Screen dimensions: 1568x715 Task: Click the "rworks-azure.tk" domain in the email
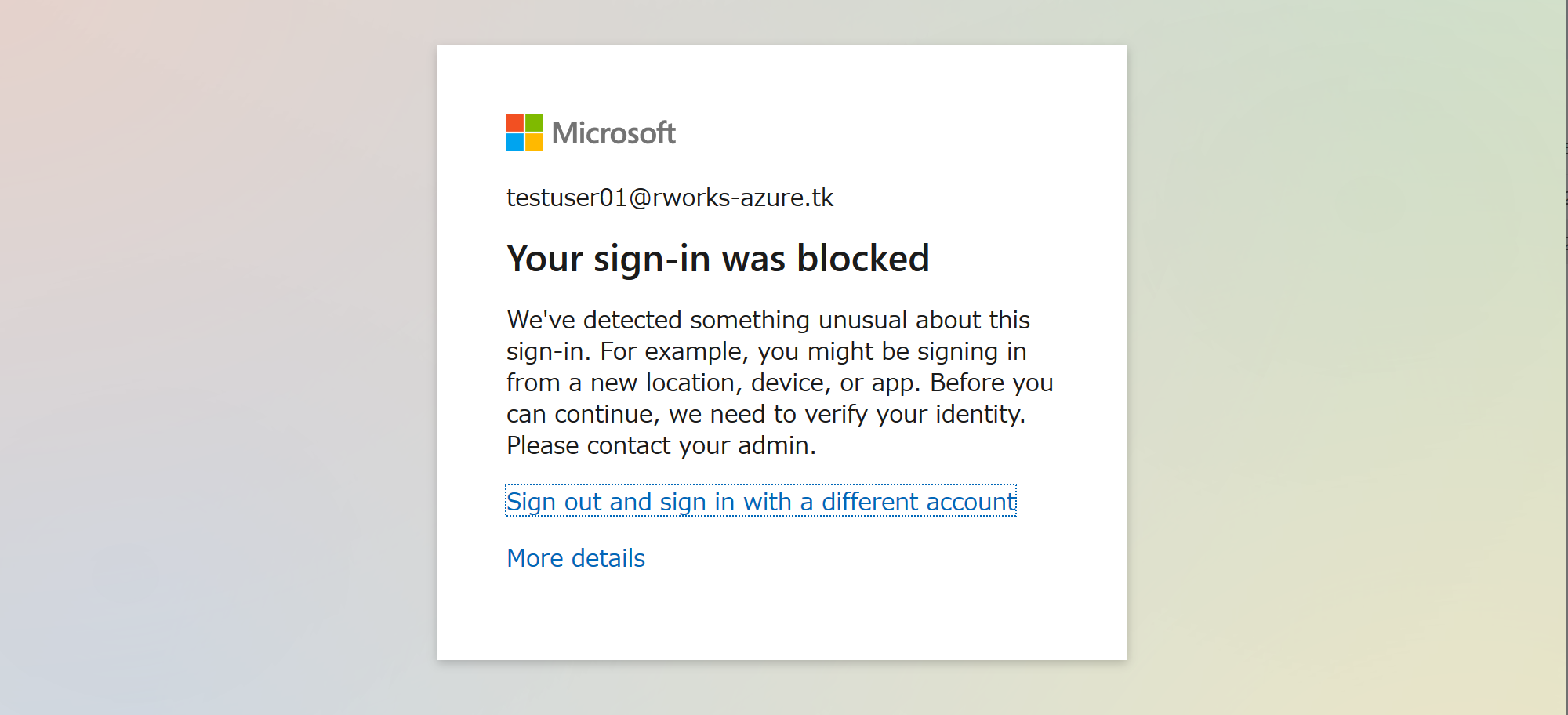pyautogui.click(x=742, y=198)
